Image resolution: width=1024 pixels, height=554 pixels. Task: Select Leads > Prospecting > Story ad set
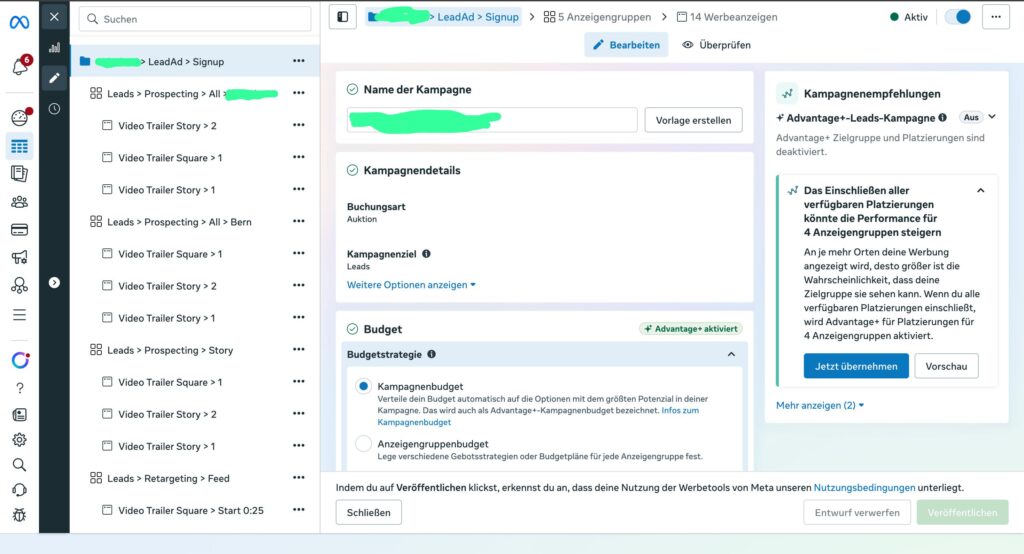point(170,350)
